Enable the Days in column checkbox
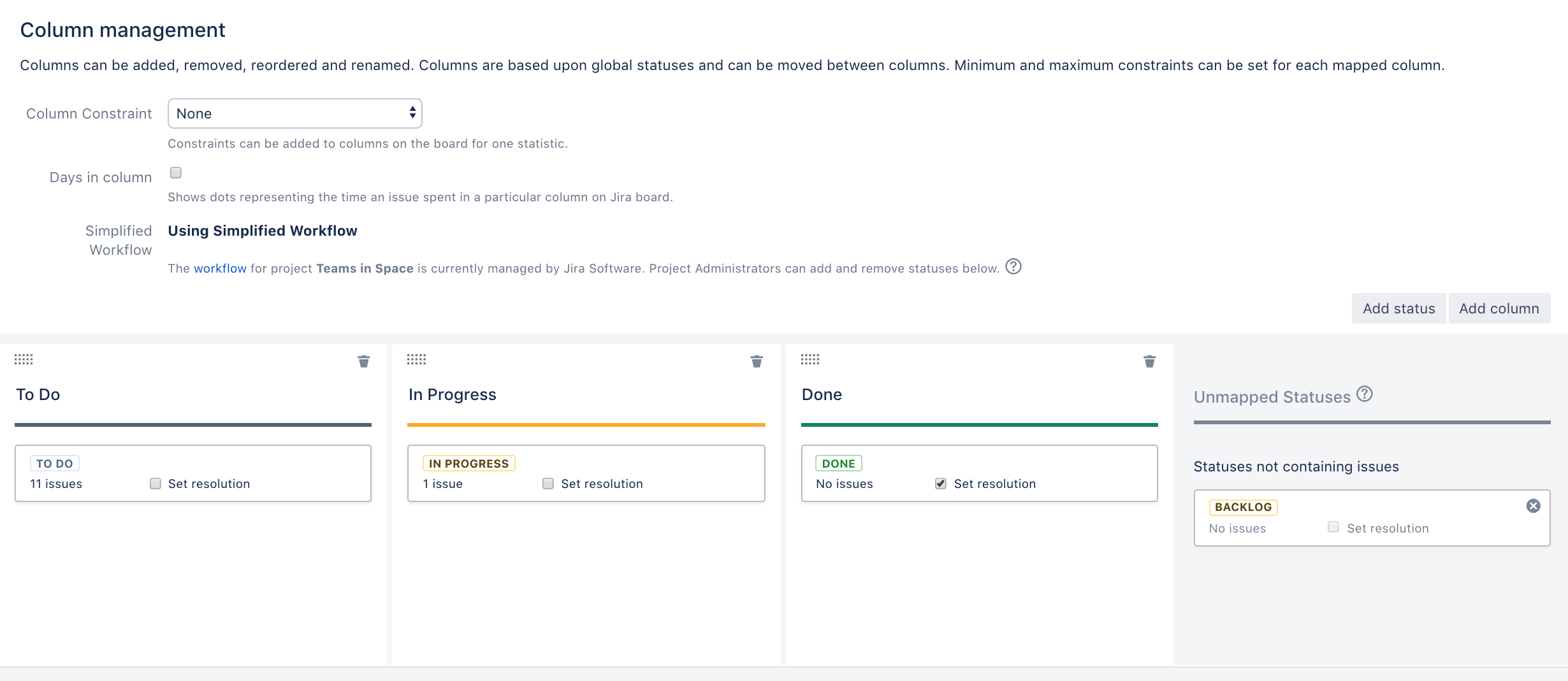The image size is (1568, 681). click(x=176, y=173)
